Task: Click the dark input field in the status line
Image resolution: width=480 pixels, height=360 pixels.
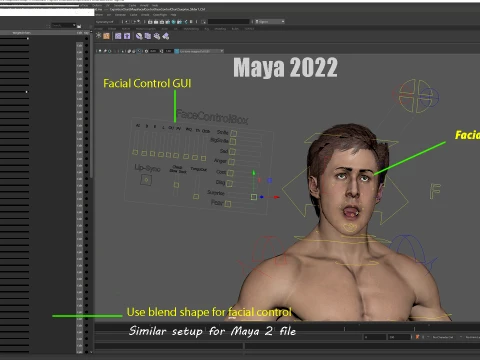Action: [x=229, y=22]
